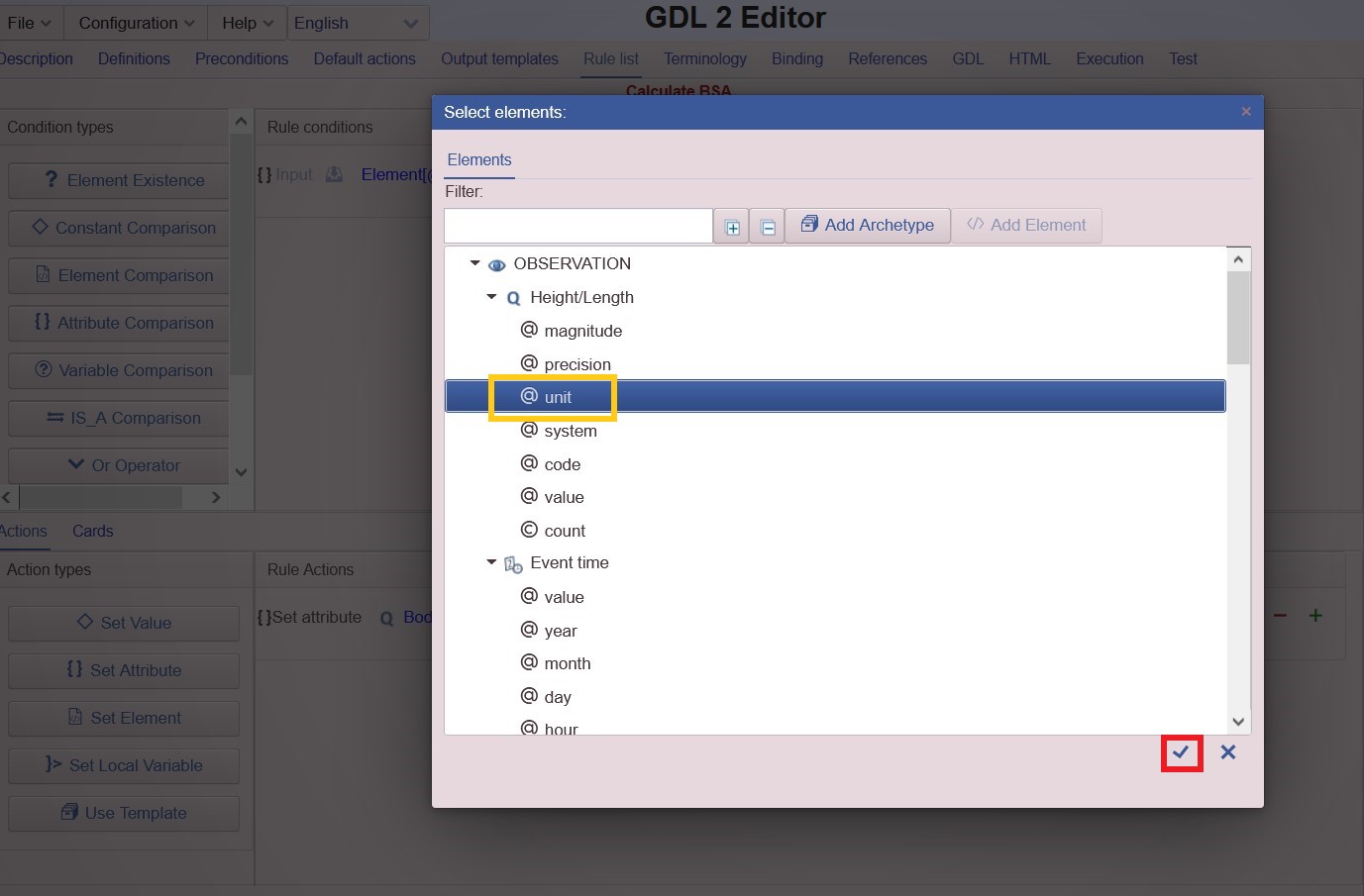The width and height of the screenshot is (1364, 896).
Task: Click the expand all tree icon
Action: (732, 227)
